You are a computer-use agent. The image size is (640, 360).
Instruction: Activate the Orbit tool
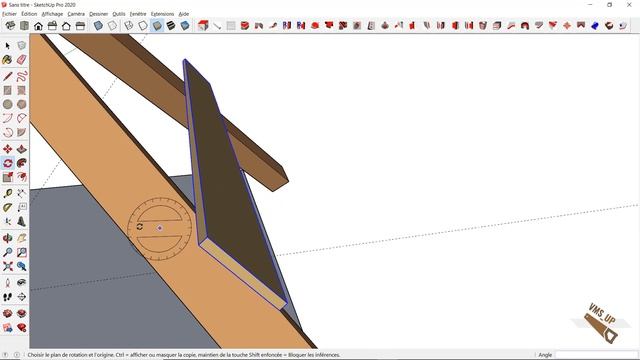(x=8, y=238)
